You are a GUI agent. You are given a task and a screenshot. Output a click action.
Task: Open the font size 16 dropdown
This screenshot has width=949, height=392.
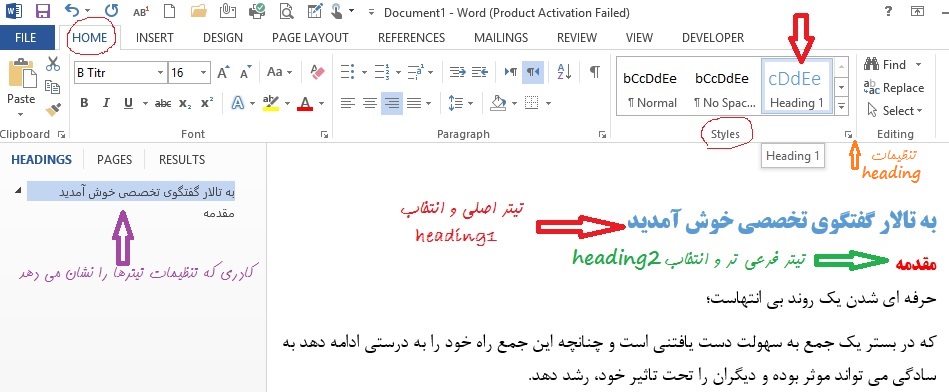[x=204, y=73]
